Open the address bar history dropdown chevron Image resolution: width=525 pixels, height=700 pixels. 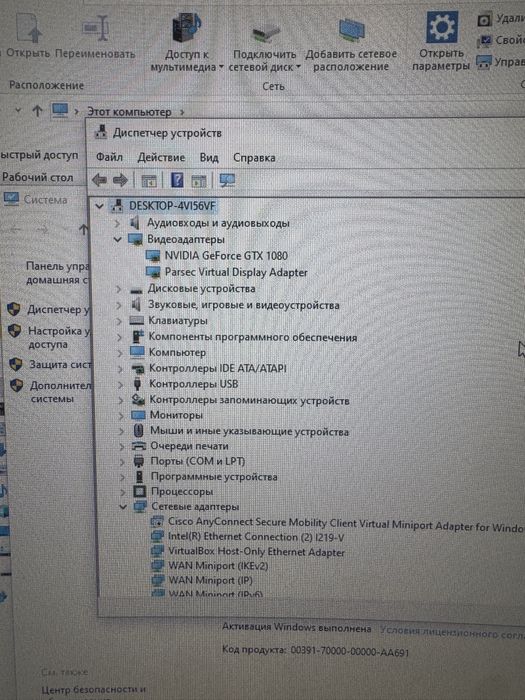coord(18,110)
